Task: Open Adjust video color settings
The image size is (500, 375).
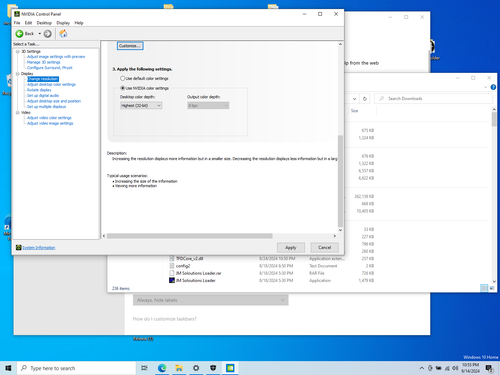Action: point(49,118)
